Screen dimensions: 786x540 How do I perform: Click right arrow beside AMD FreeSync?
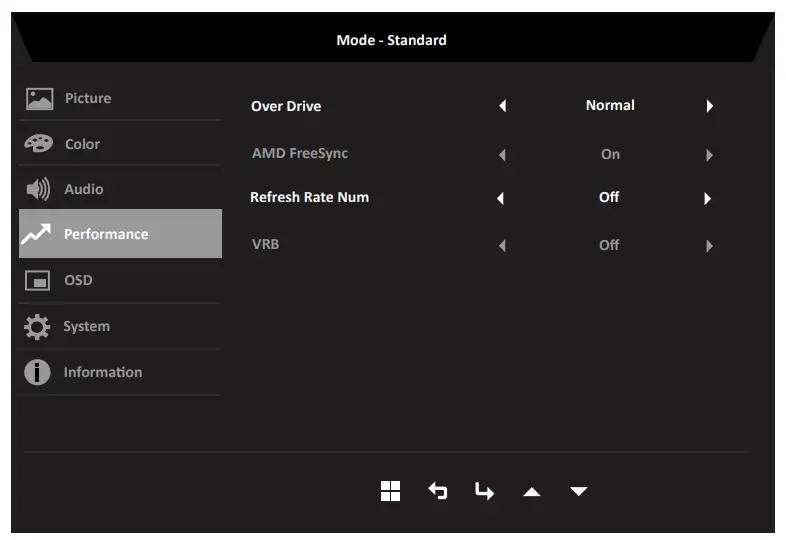click(x=709, y=155)
